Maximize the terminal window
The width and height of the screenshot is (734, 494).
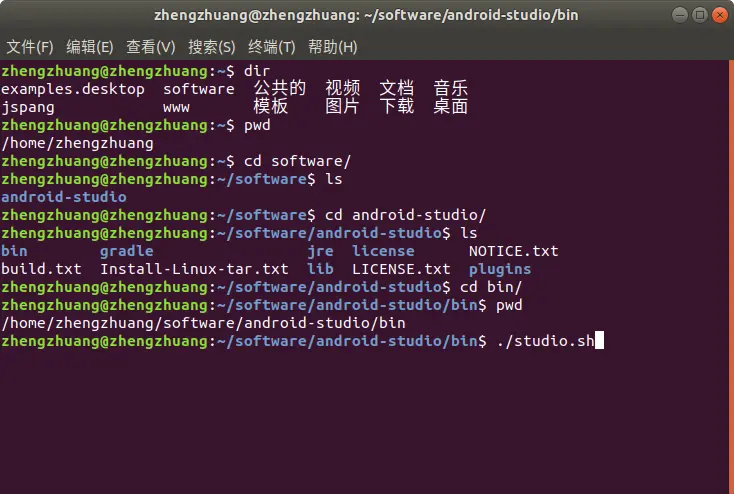click(x=700, y=15)
